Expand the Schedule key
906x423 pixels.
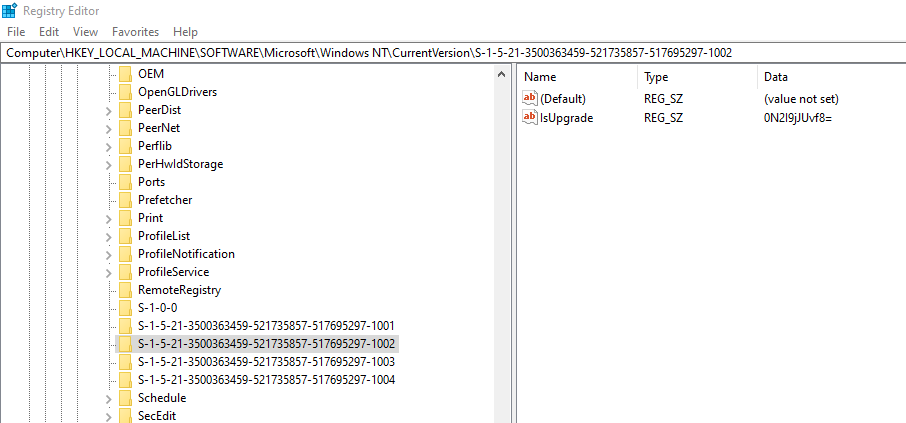click(x=109, y=398)
